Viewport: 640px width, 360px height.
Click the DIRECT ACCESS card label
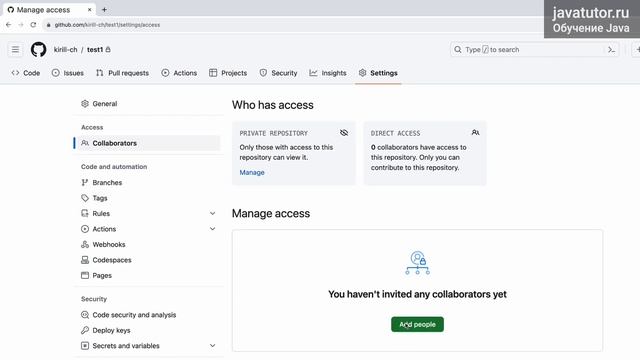395,133
